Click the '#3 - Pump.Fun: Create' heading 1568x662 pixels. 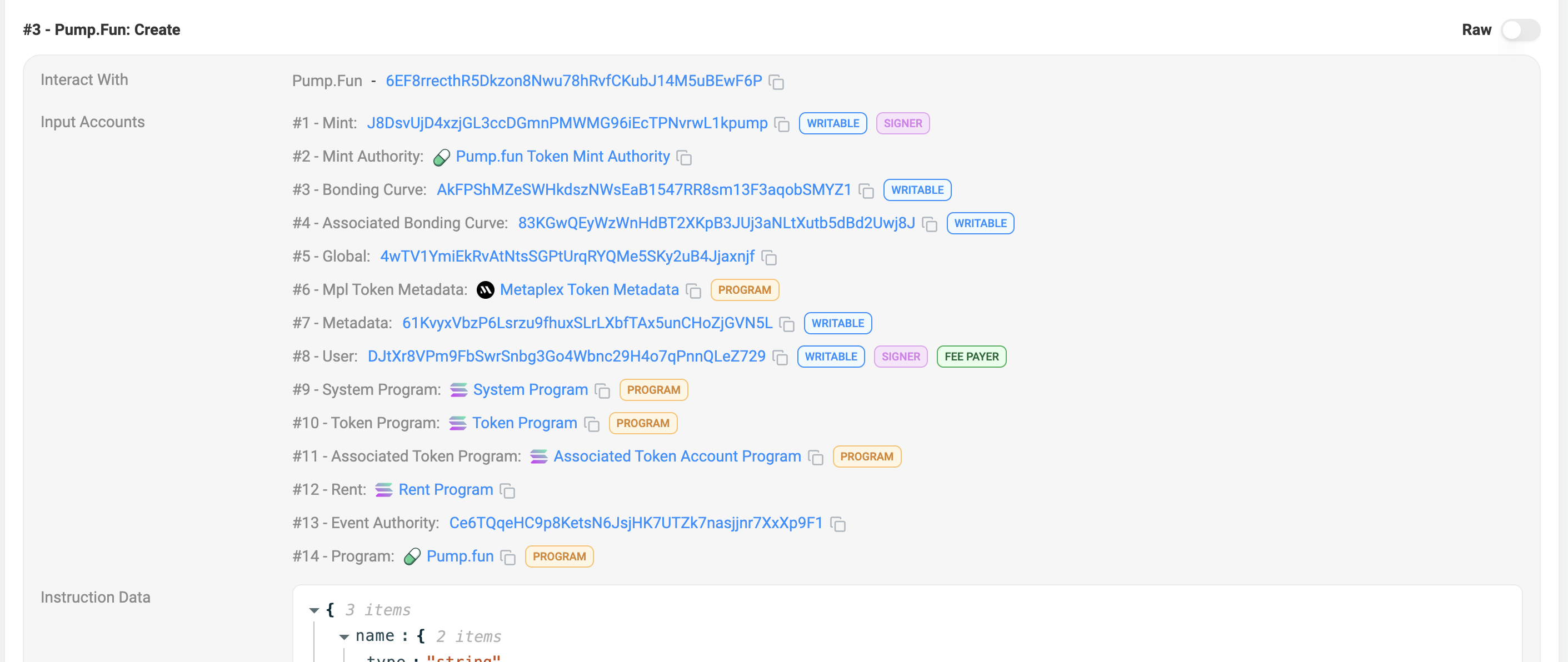coord(102,30)
